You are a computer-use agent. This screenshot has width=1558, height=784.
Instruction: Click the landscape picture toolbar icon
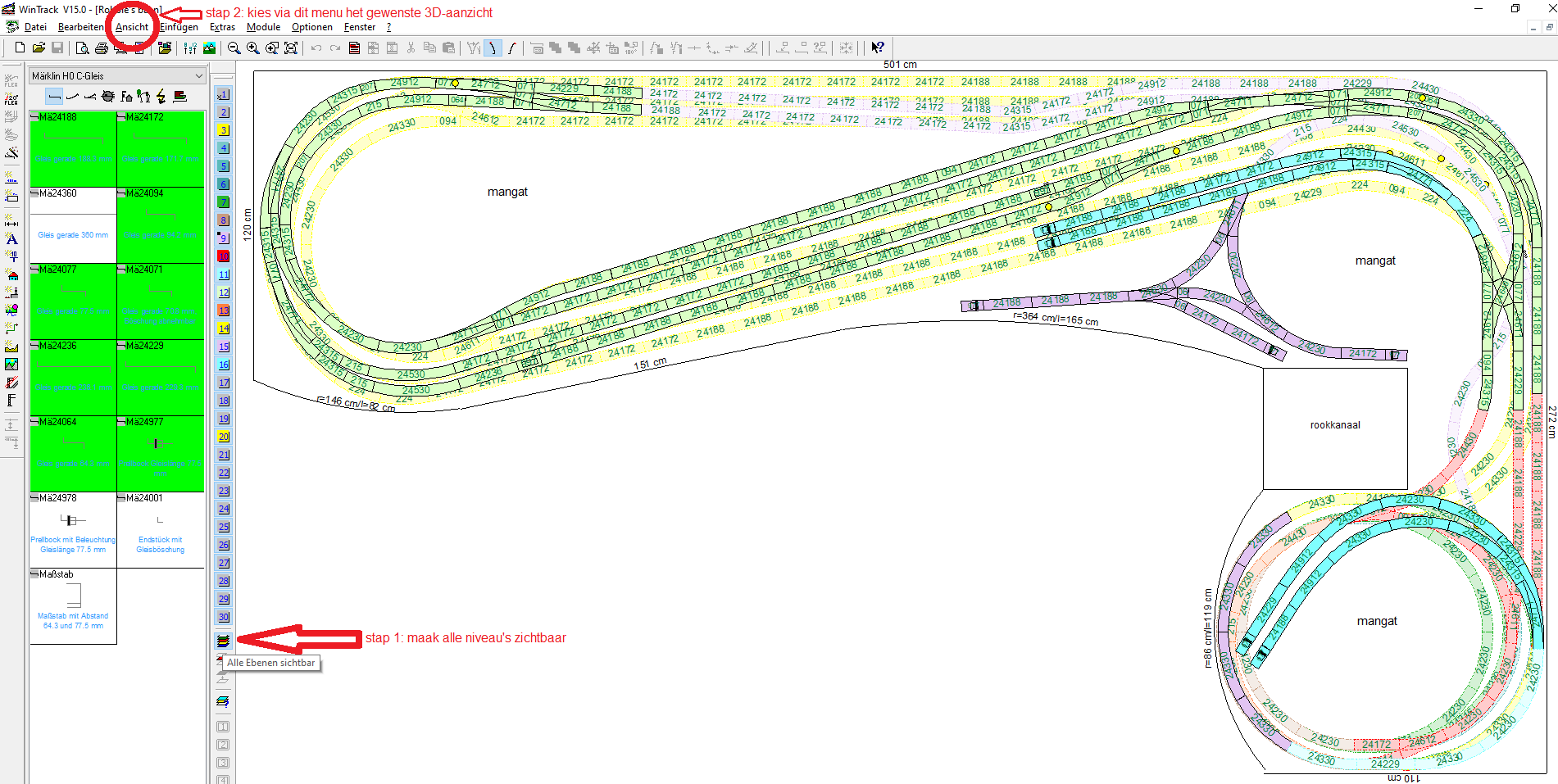coord(209,48)
